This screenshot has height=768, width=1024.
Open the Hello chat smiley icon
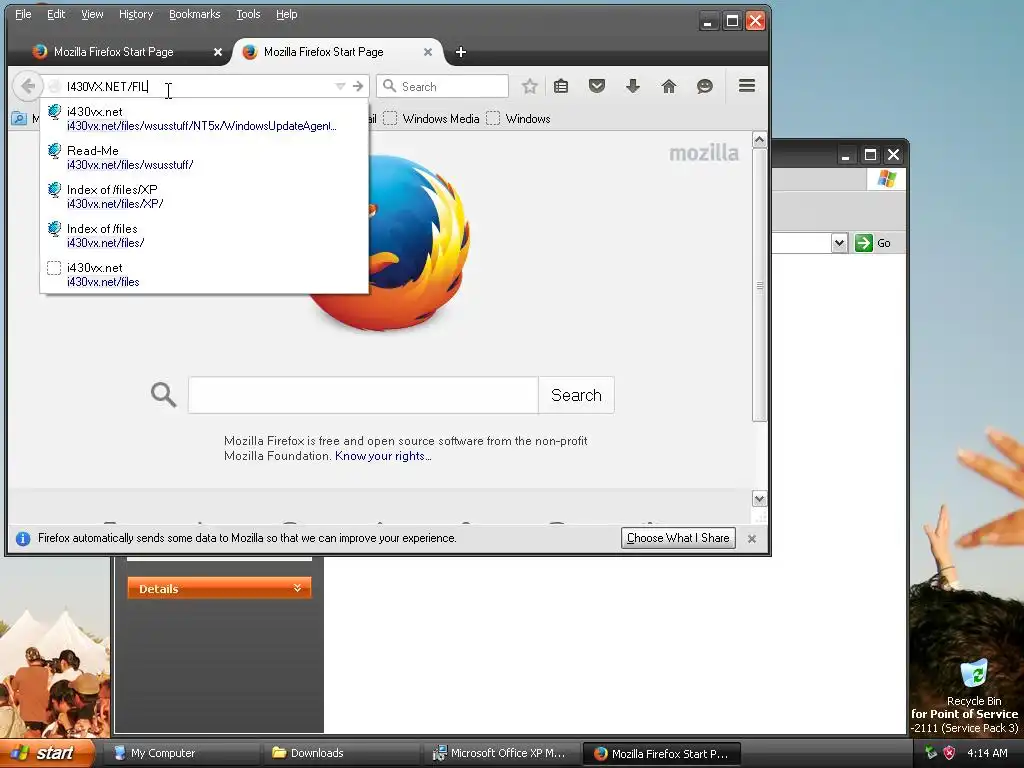(704, 86)
